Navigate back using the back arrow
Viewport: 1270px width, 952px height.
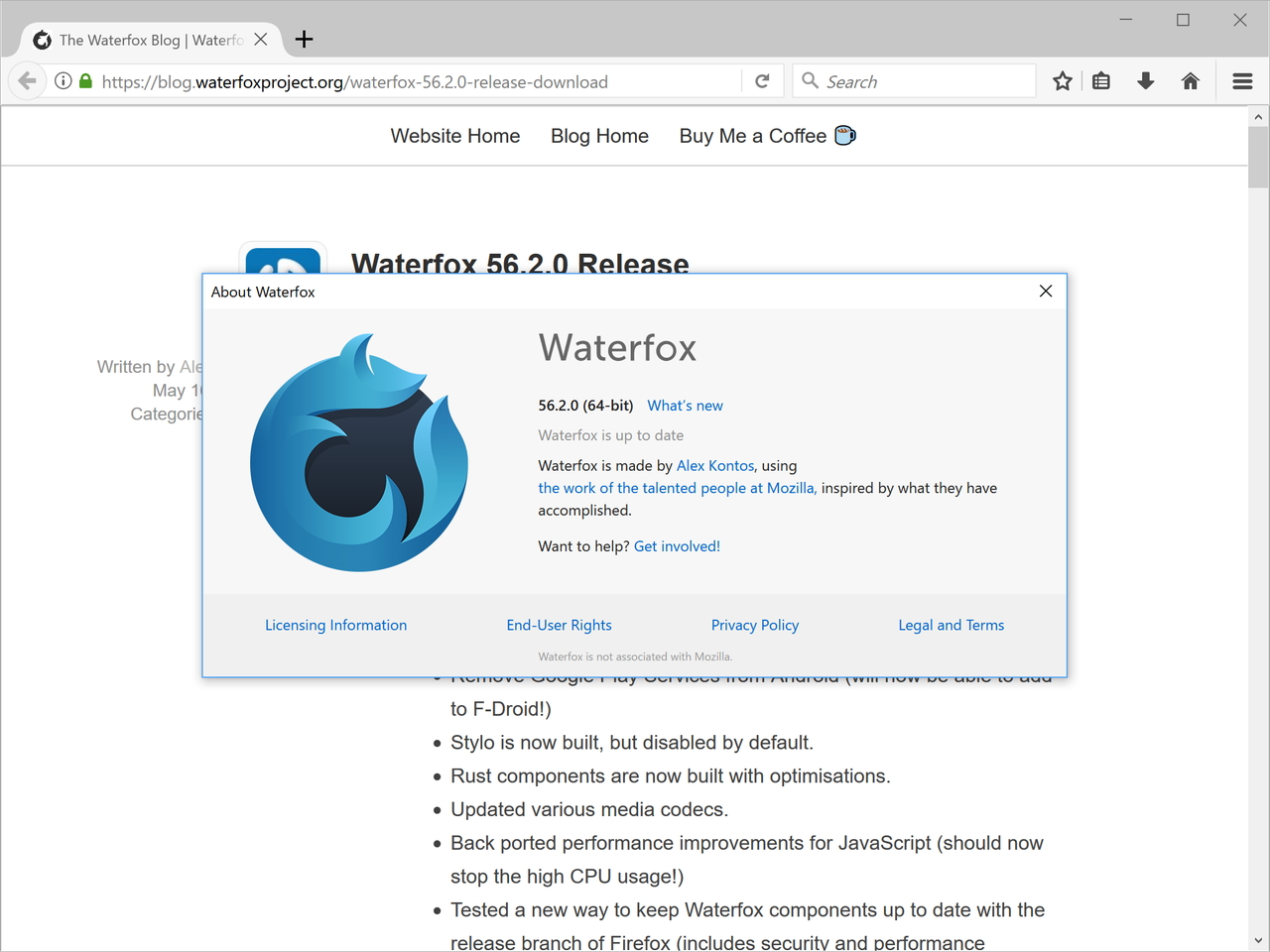[27, 80]
